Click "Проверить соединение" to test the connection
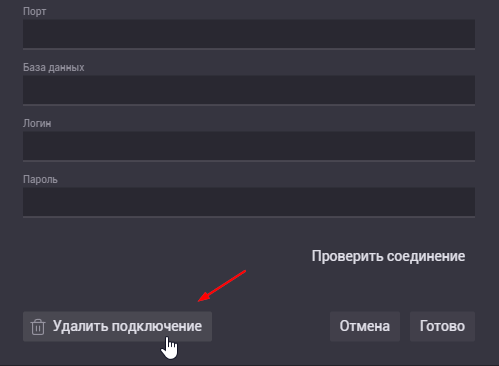This screenshot has height=366, width=499. point(388,256)
